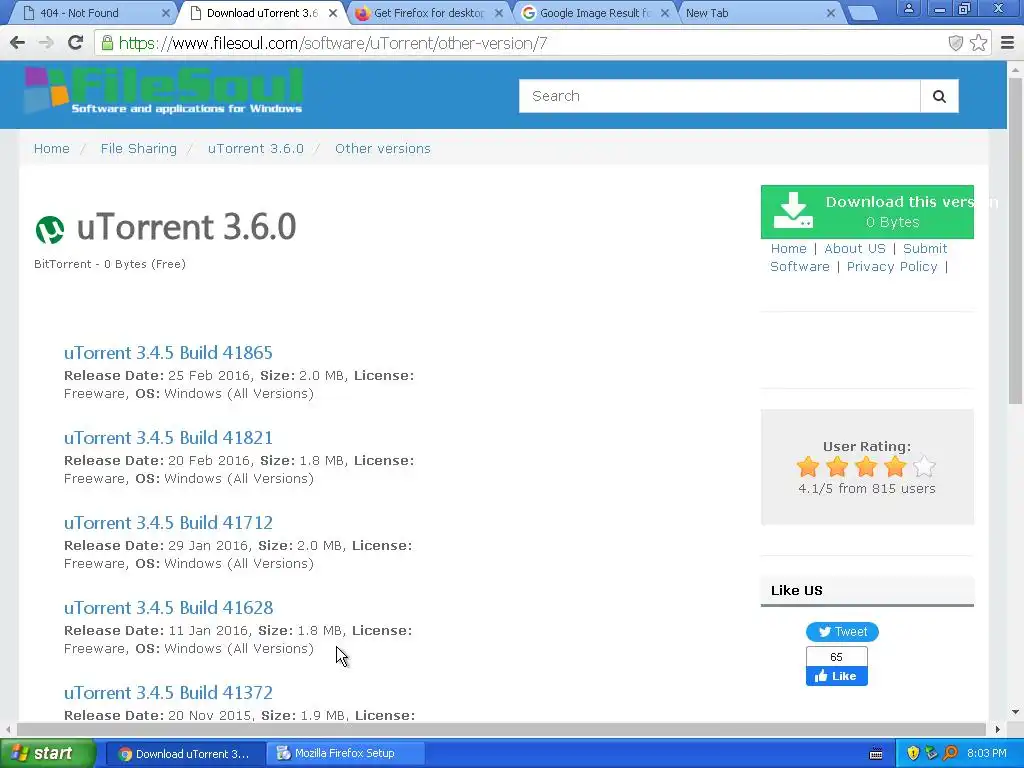Switch to Mozilla Firefox Setup taskbar window
The height and width of the screenshot is (768, 1024).
(x=345, y=754)
